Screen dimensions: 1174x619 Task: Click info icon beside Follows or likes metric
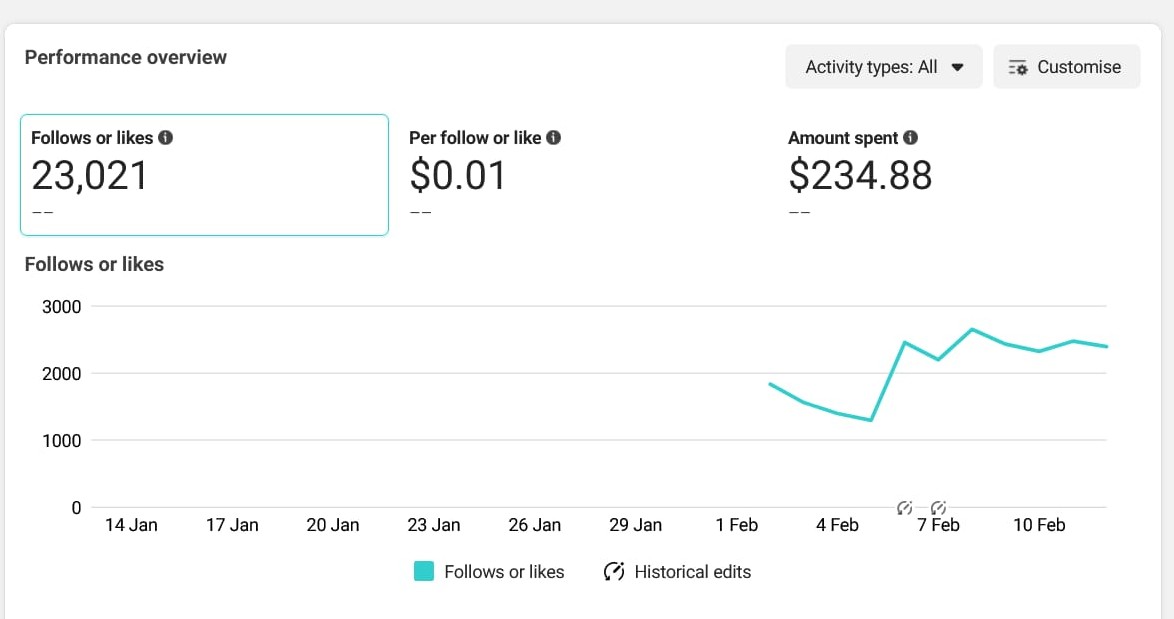point(166,138)
